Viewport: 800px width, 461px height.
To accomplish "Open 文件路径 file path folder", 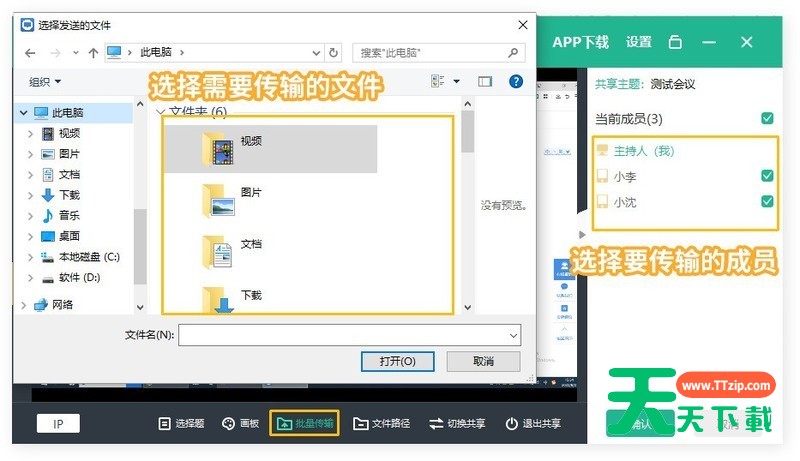I will click(361, 424).
